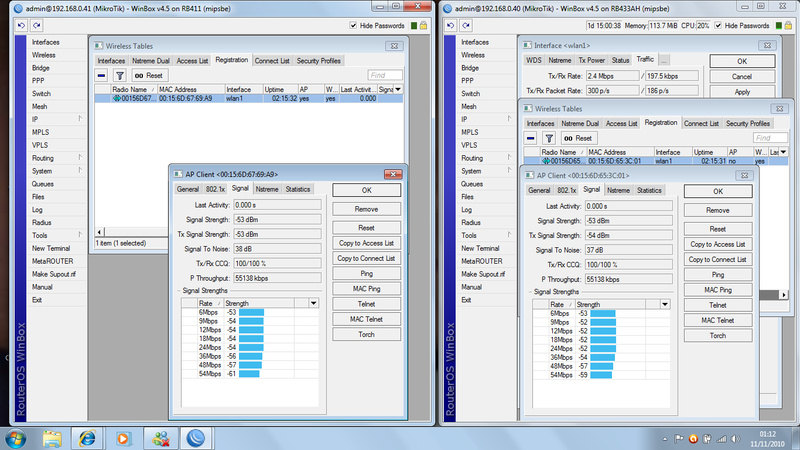This screenshot has width=800, height=450.
Task: Click Copy to Access List in left AP Client
Action: pyautogui.click(x=366, y=243)
